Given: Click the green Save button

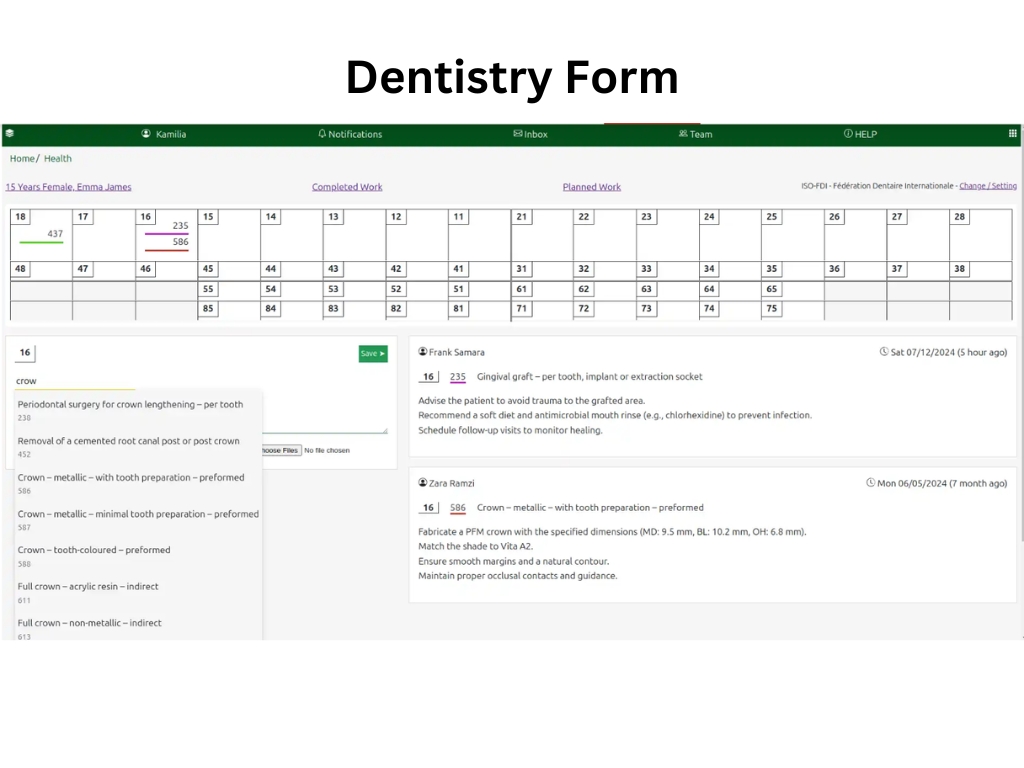Looking at the screenshot, I should [x=373, y=353].
